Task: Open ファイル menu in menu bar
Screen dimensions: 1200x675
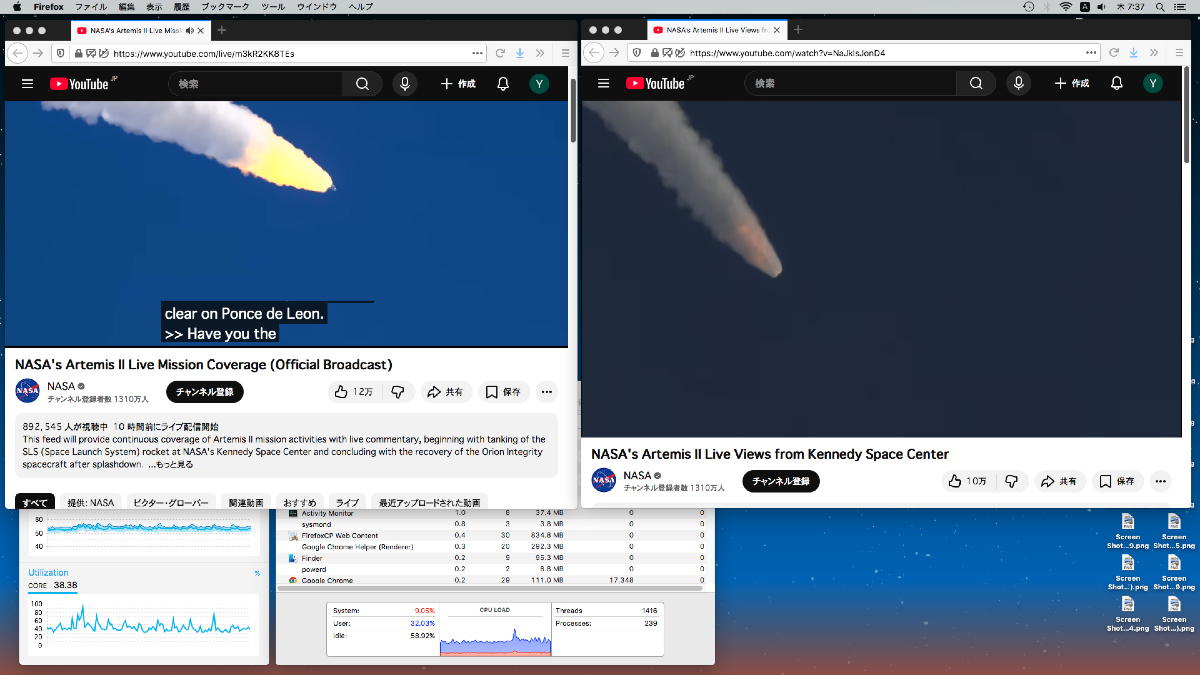Action: (91, 7)
